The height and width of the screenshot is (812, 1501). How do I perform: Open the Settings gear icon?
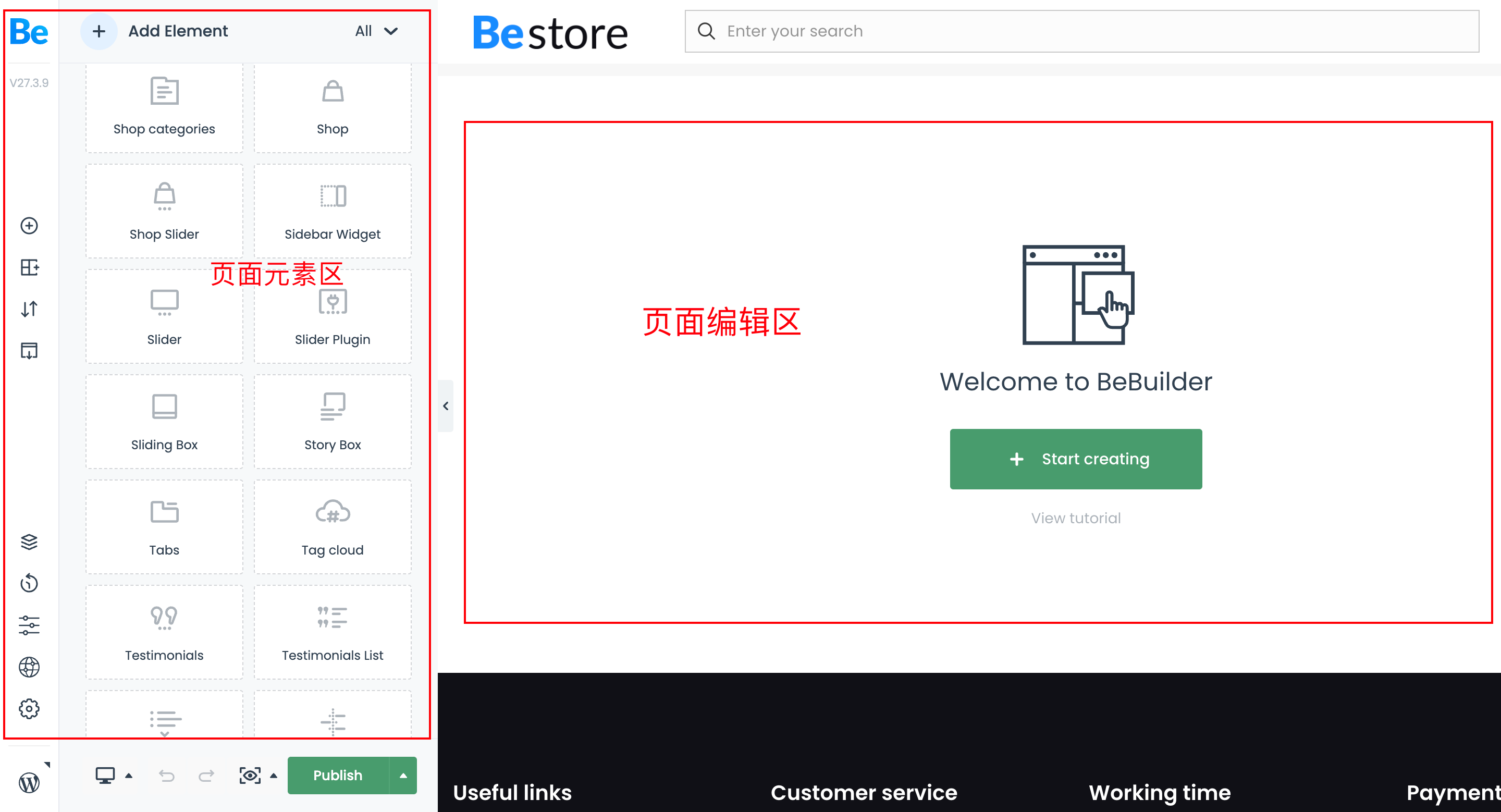coord(29,710)
